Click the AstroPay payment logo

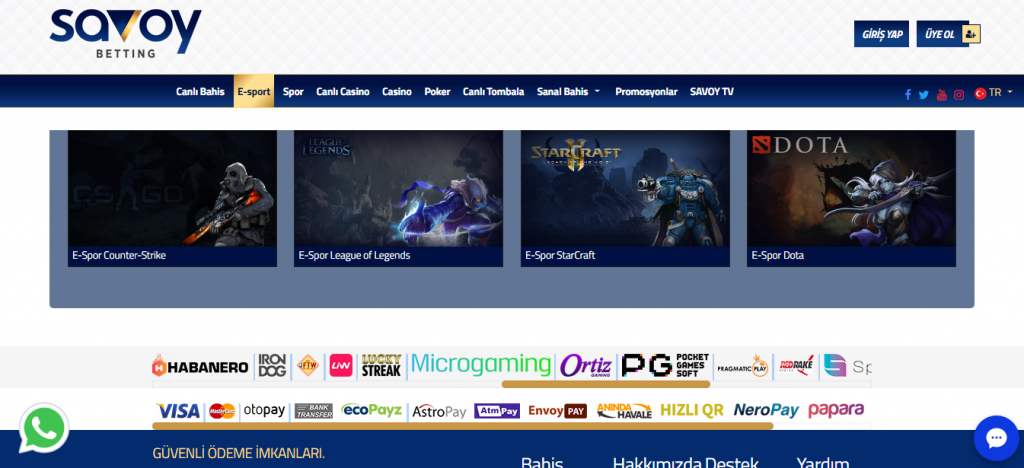click(440, 411)
